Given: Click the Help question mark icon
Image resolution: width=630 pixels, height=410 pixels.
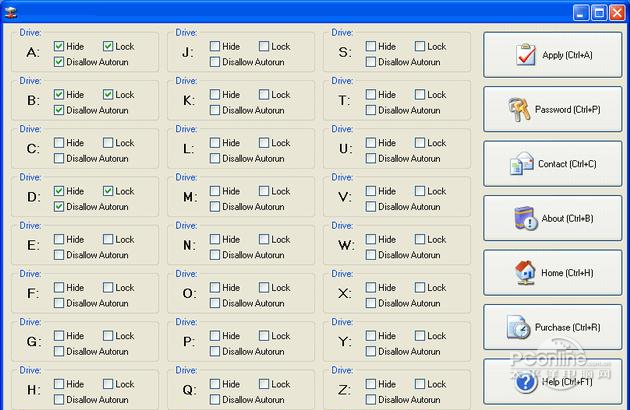Looking at the screenshot, I should coord(526,382).
